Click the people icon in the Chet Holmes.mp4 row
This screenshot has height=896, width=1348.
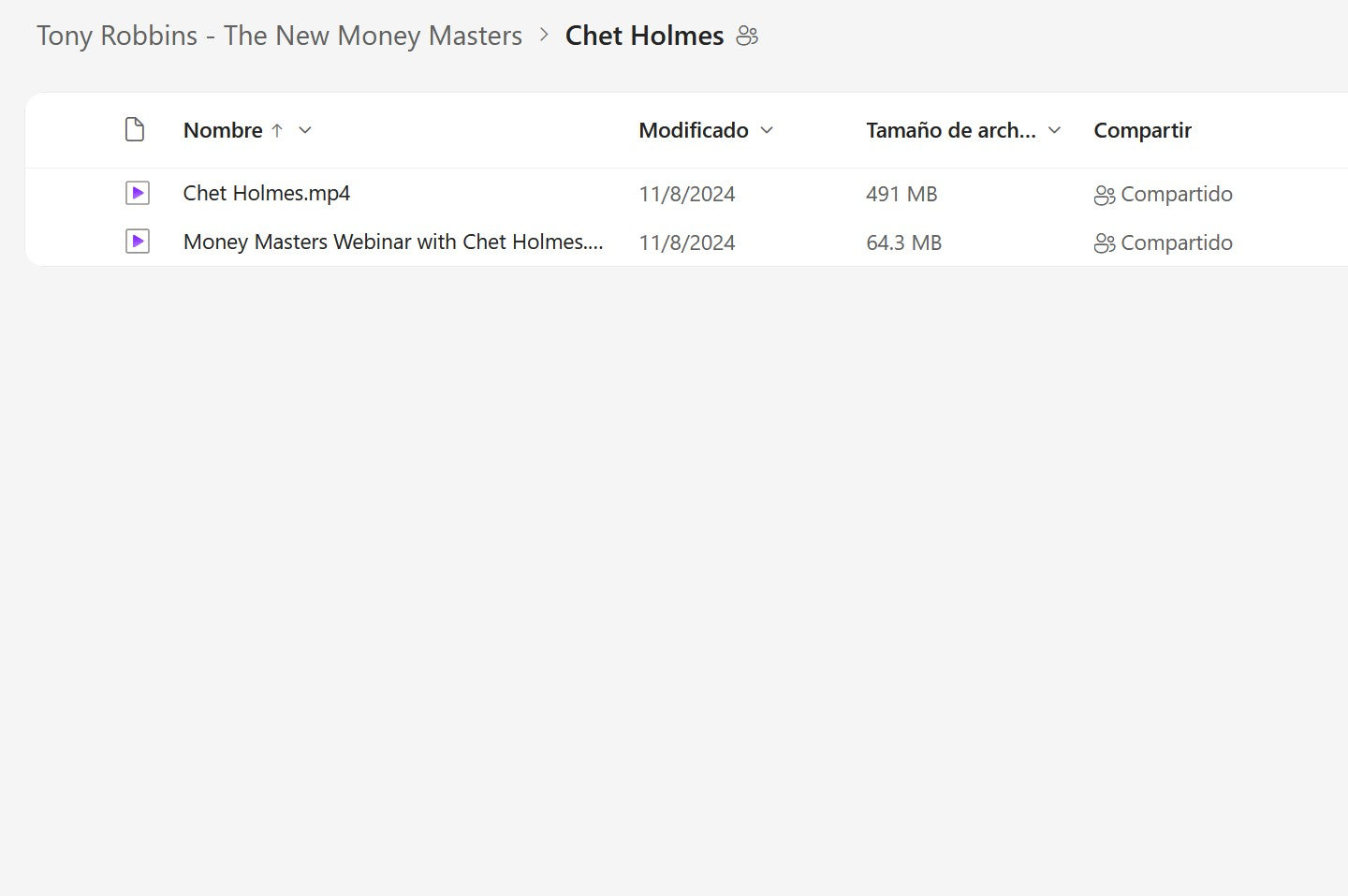click(x=1105, y=195)
